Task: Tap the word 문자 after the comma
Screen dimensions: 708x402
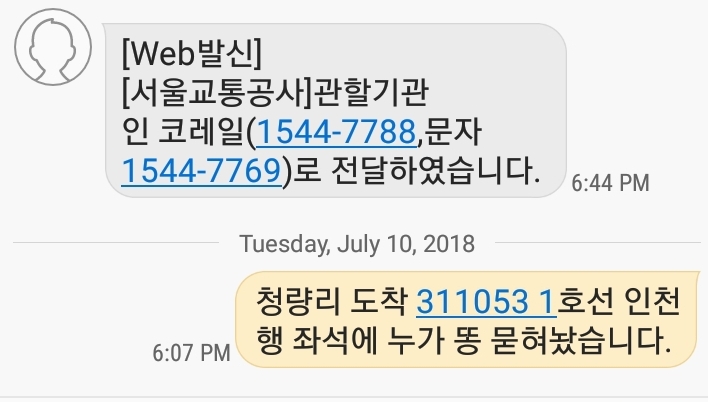Action: 453,132
